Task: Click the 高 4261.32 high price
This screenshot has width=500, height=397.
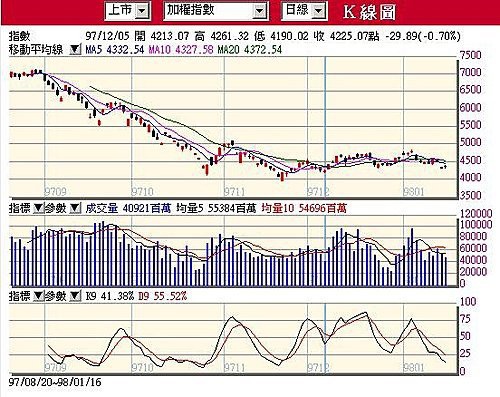Action: pos(222,36)
